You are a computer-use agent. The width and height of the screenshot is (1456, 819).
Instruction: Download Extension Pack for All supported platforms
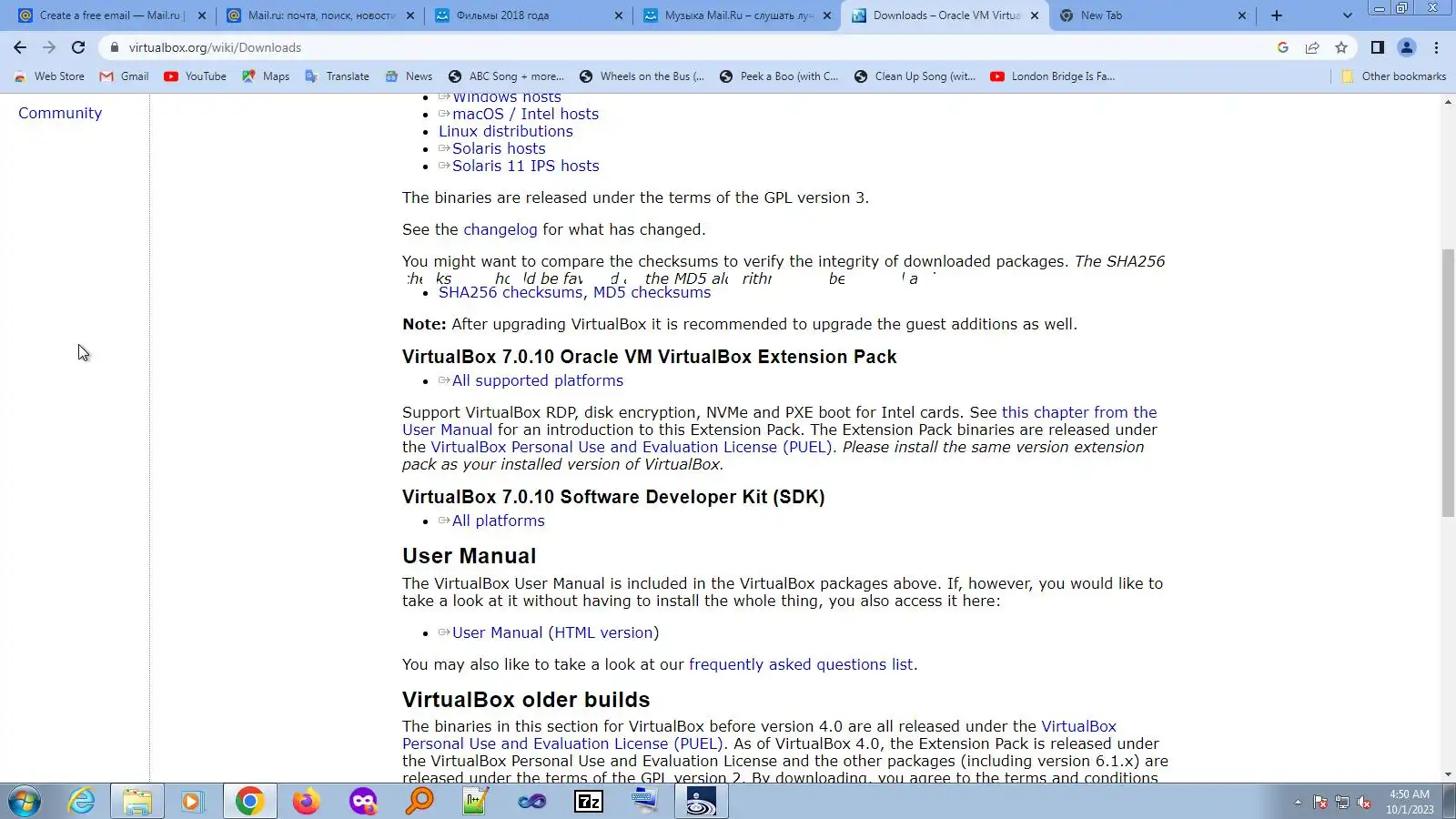[x=538, y=380]
